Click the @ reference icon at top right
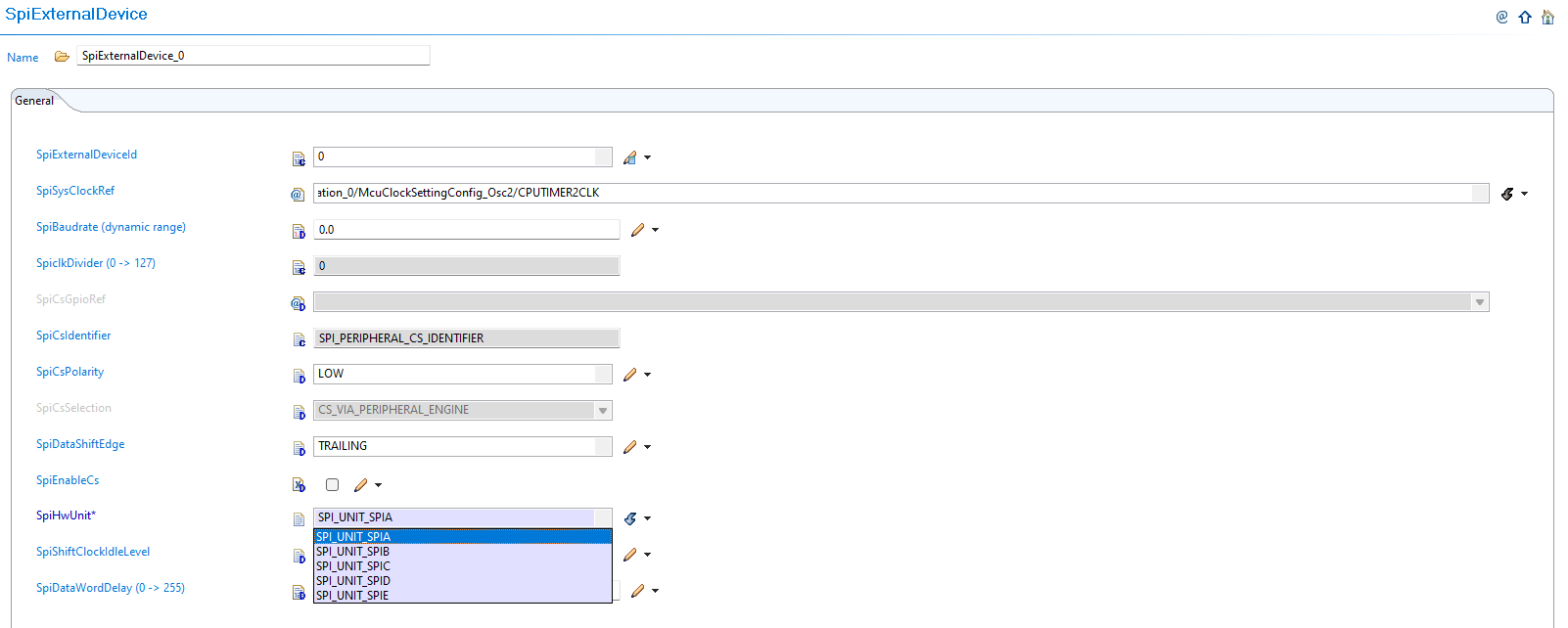Screen dimensions: 1568x628 [1501, 18]
